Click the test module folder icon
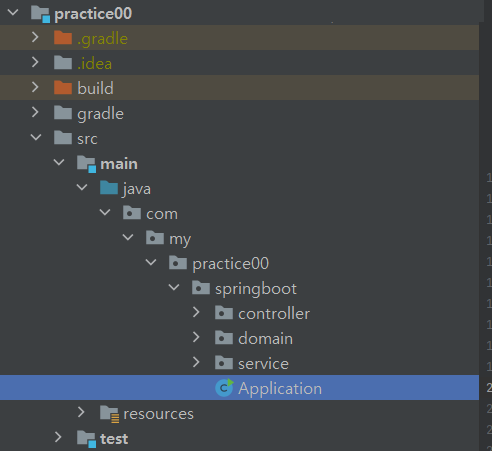The width and height of the screenshot is (492, 451). tap(87, 439)
